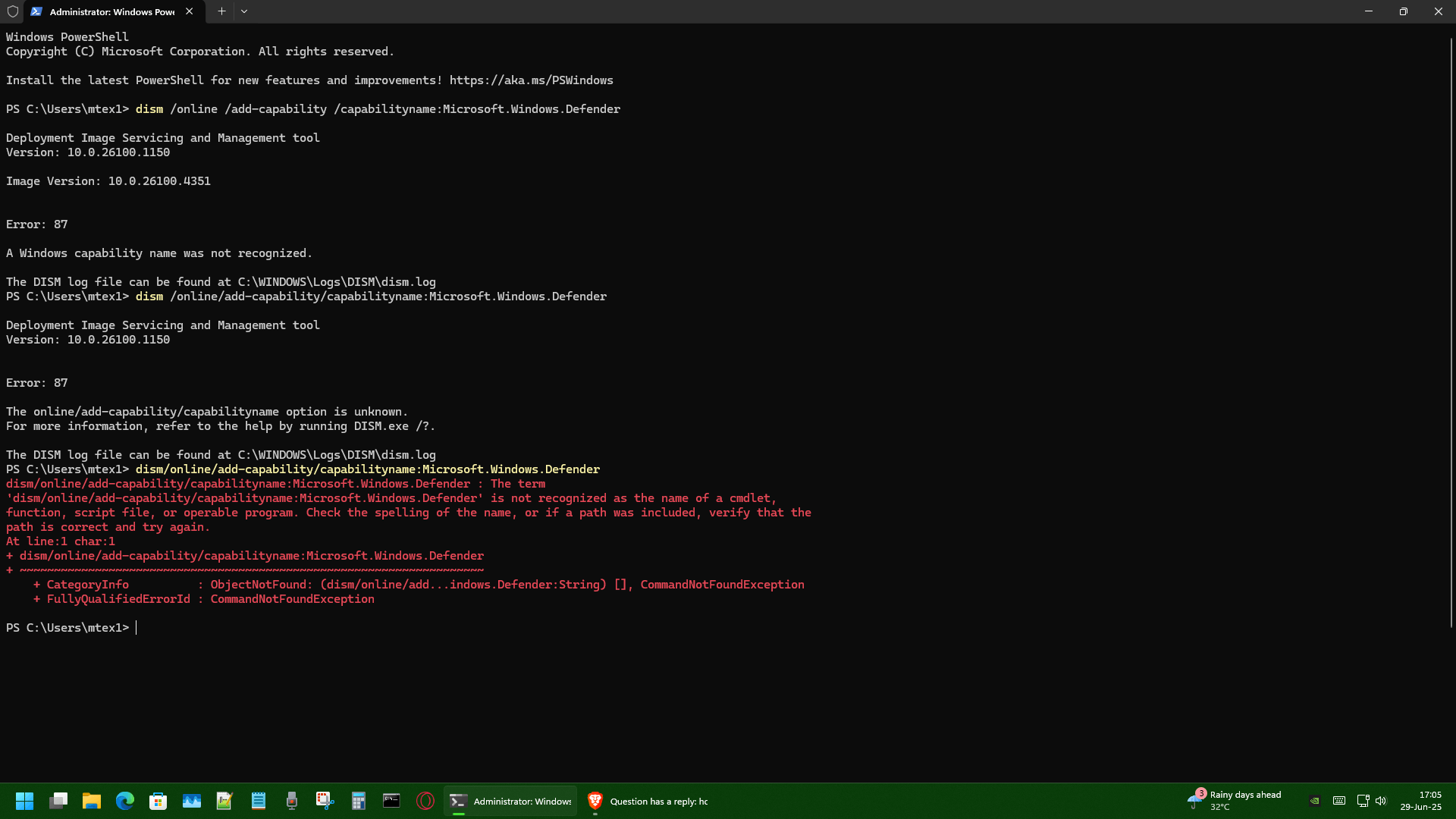The height and width of the screenshot is (819, 1456).
Task: Launch File Explorer from the taskbar
Action: click(x=92, y=801)
